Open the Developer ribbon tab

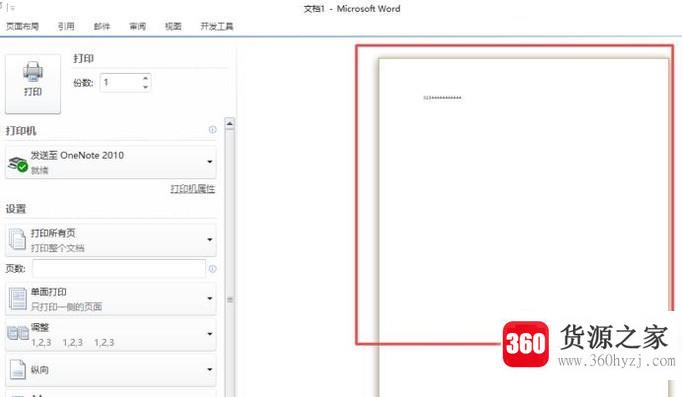pos(217,27)
